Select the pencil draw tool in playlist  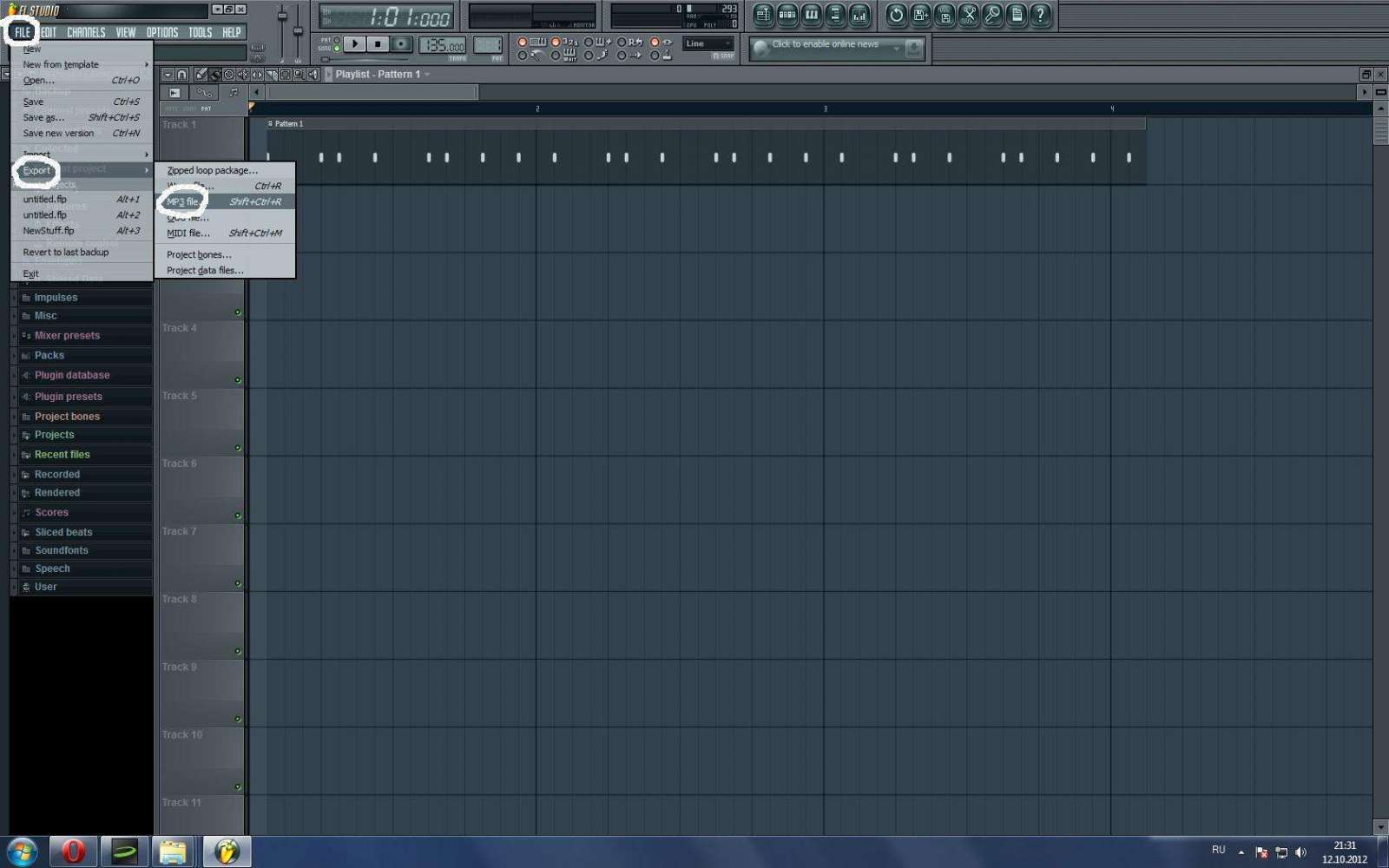[201, 75]
